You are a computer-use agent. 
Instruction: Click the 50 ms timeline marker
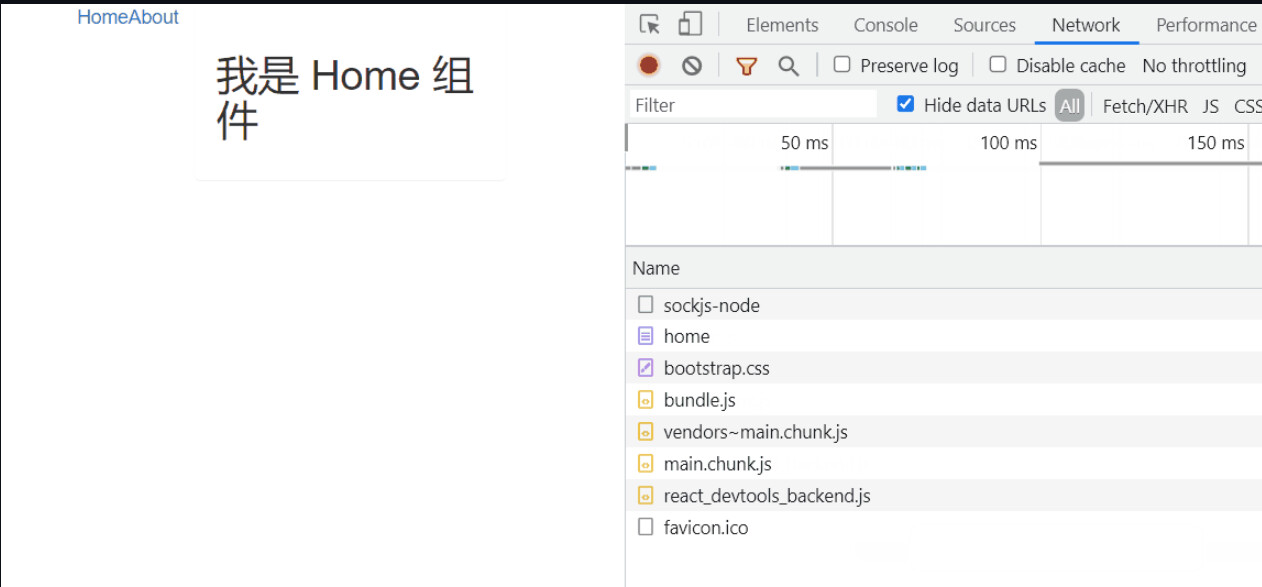(804, 143)
